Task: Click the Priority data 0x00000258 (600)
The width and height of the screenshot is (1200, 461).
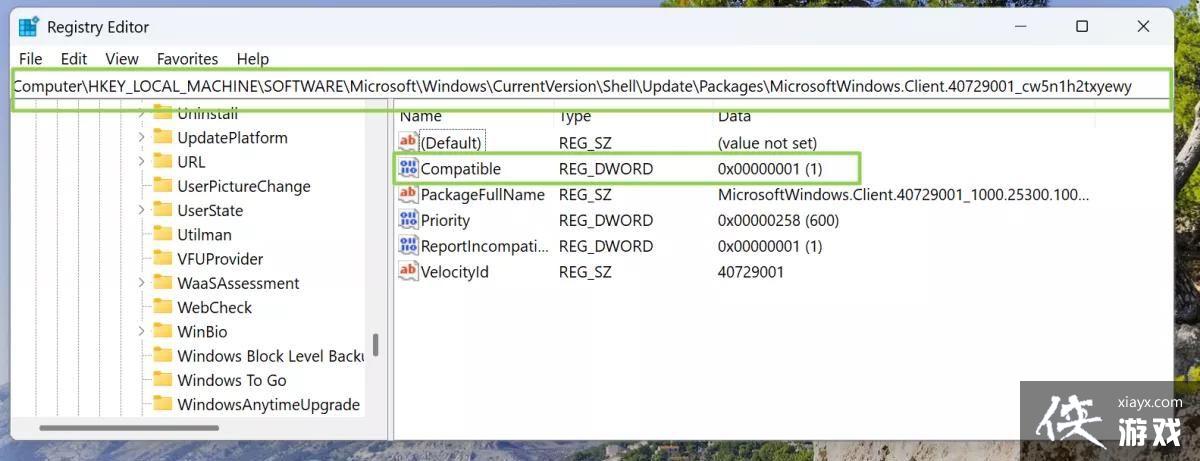Action: (778, 220)
